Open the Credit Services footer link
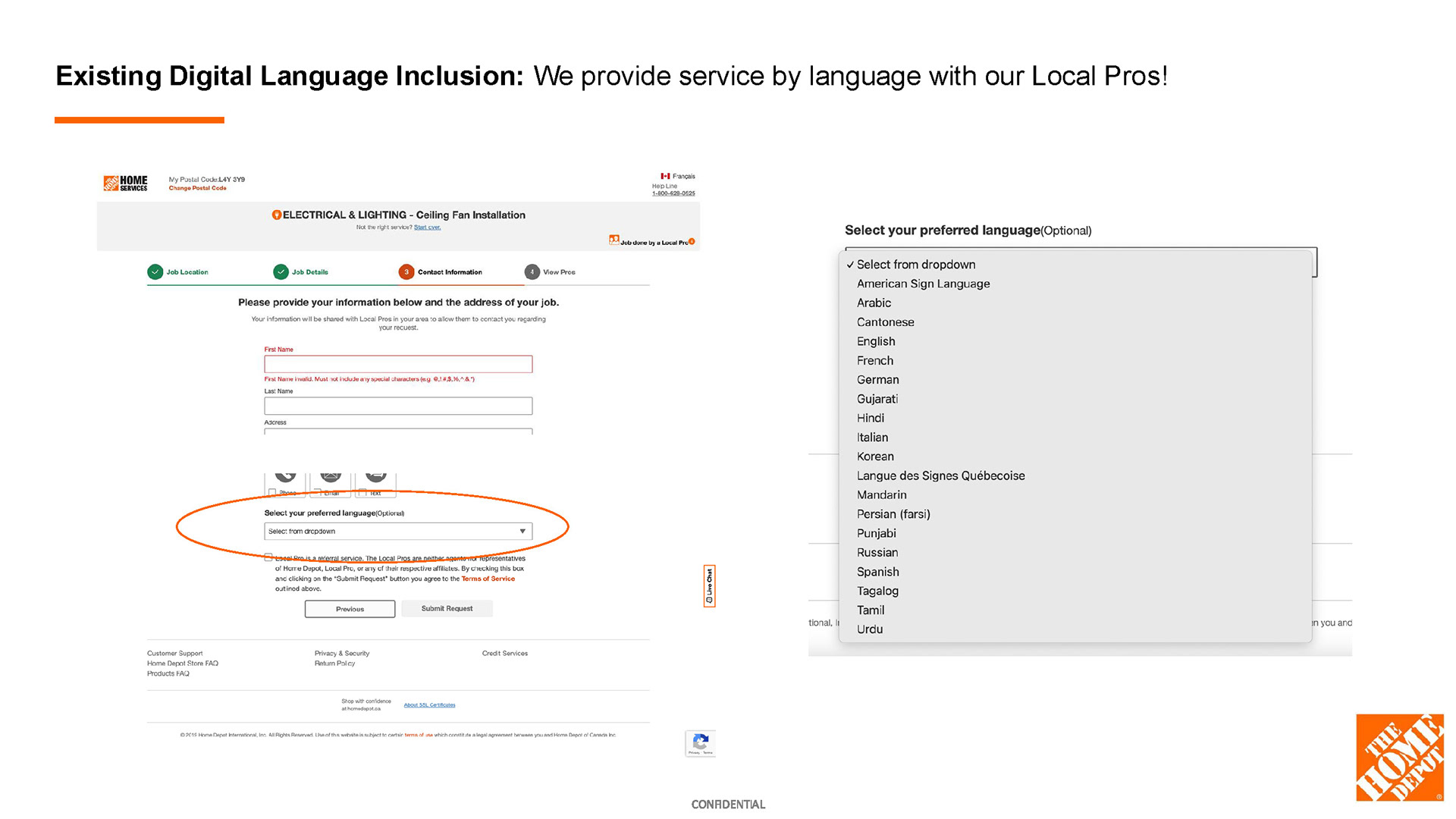Image resolution: width=1456 pixels, height=819 pixels. (x=505, y=653)
